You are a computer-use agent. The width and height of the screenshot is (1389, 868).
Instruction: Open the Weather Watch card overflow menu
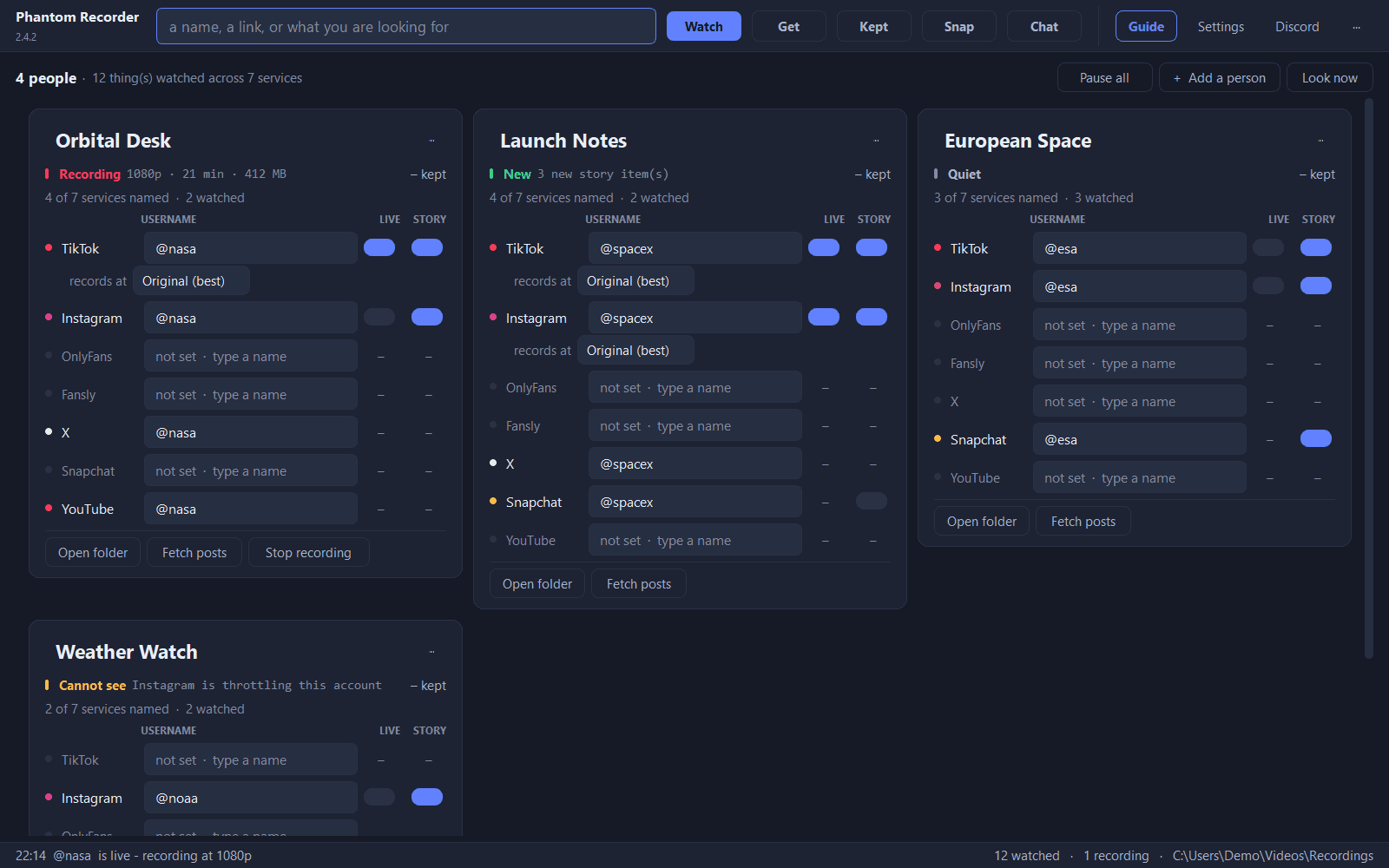click(x=431, y=652)
